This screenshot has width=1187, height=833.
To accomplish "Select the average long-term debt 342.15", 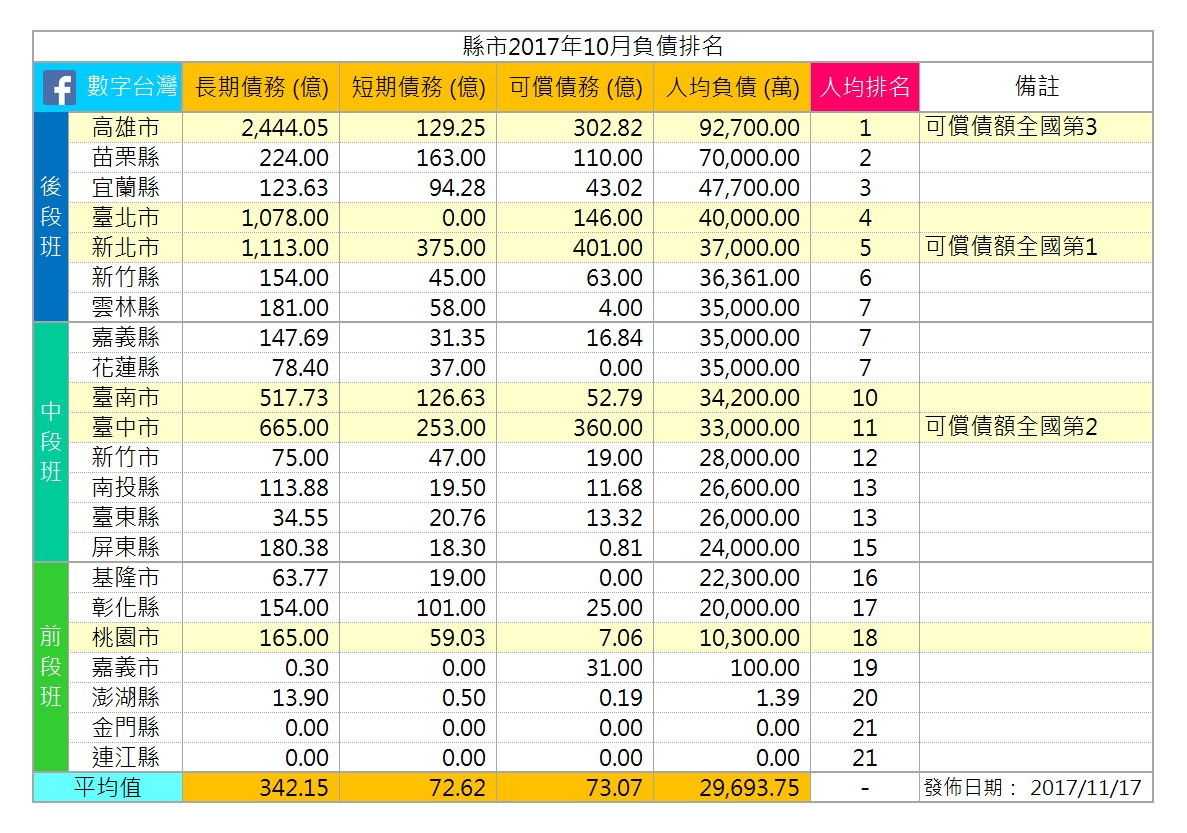I will tap(294, 788).
